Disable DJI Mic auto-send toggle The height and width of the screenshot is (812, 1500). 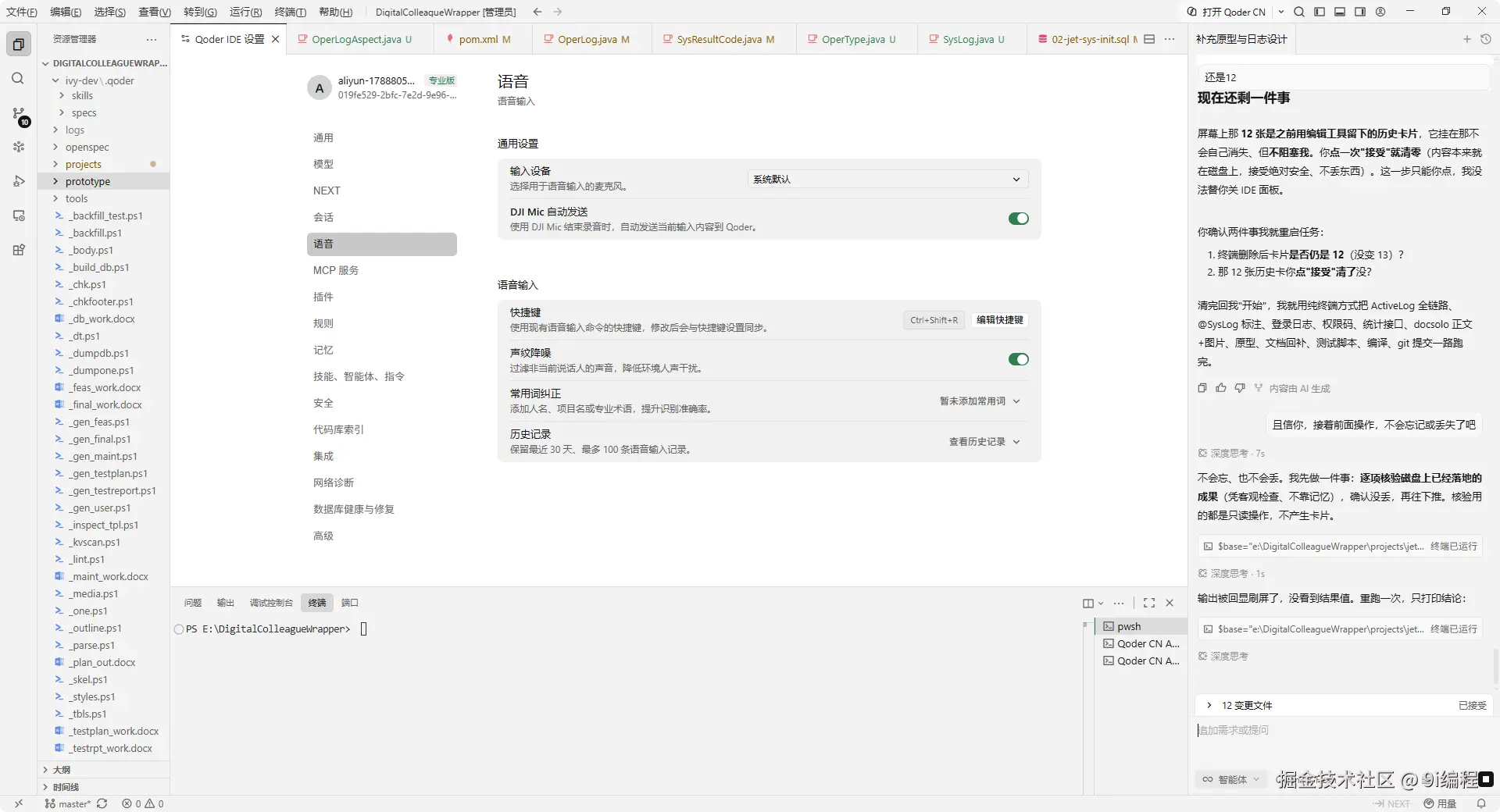point(1018,219)
